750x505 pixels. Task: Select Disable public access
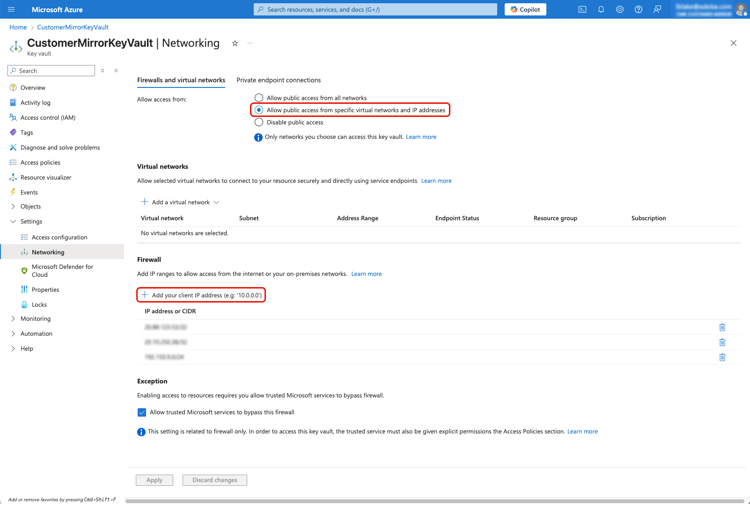[x=259, y=122]
